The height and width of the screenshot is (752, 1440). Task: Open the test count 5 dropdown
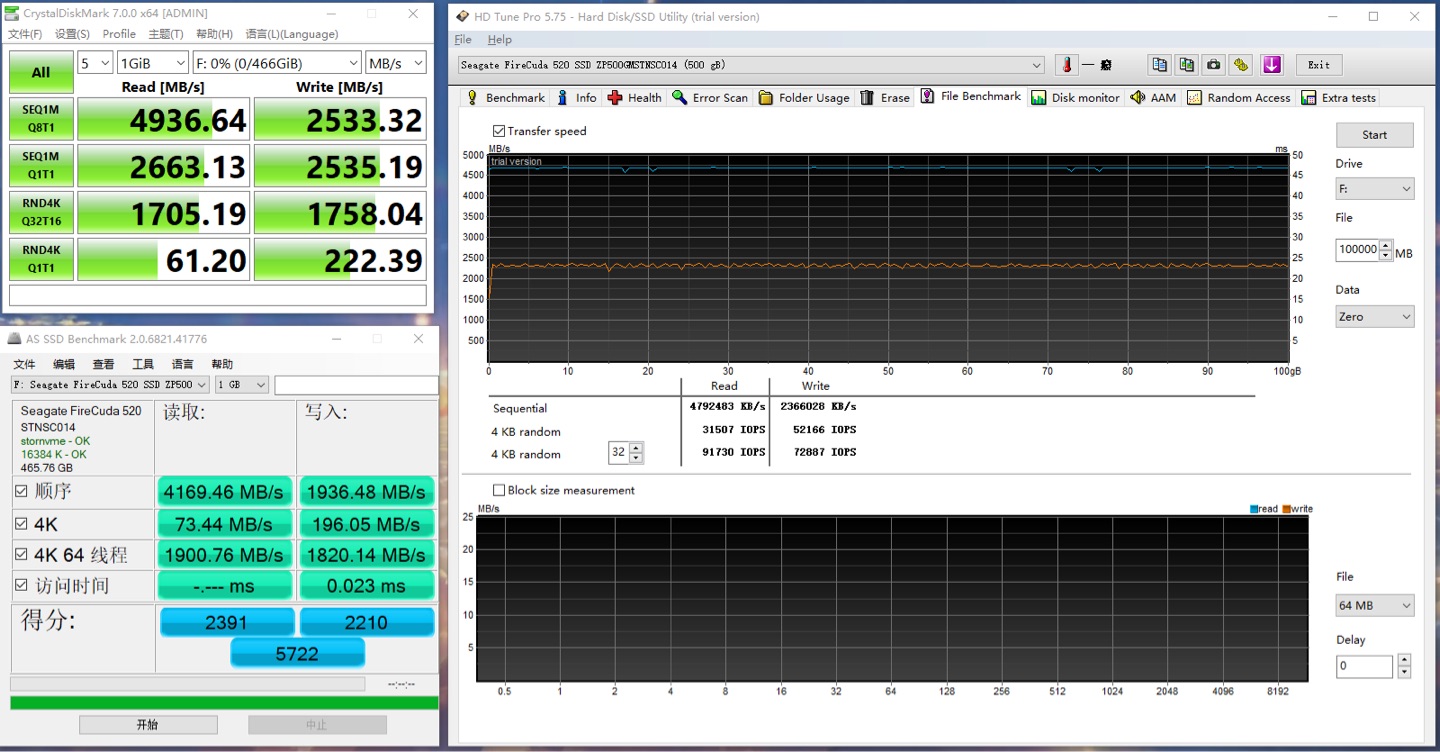(x=95, y=63)
